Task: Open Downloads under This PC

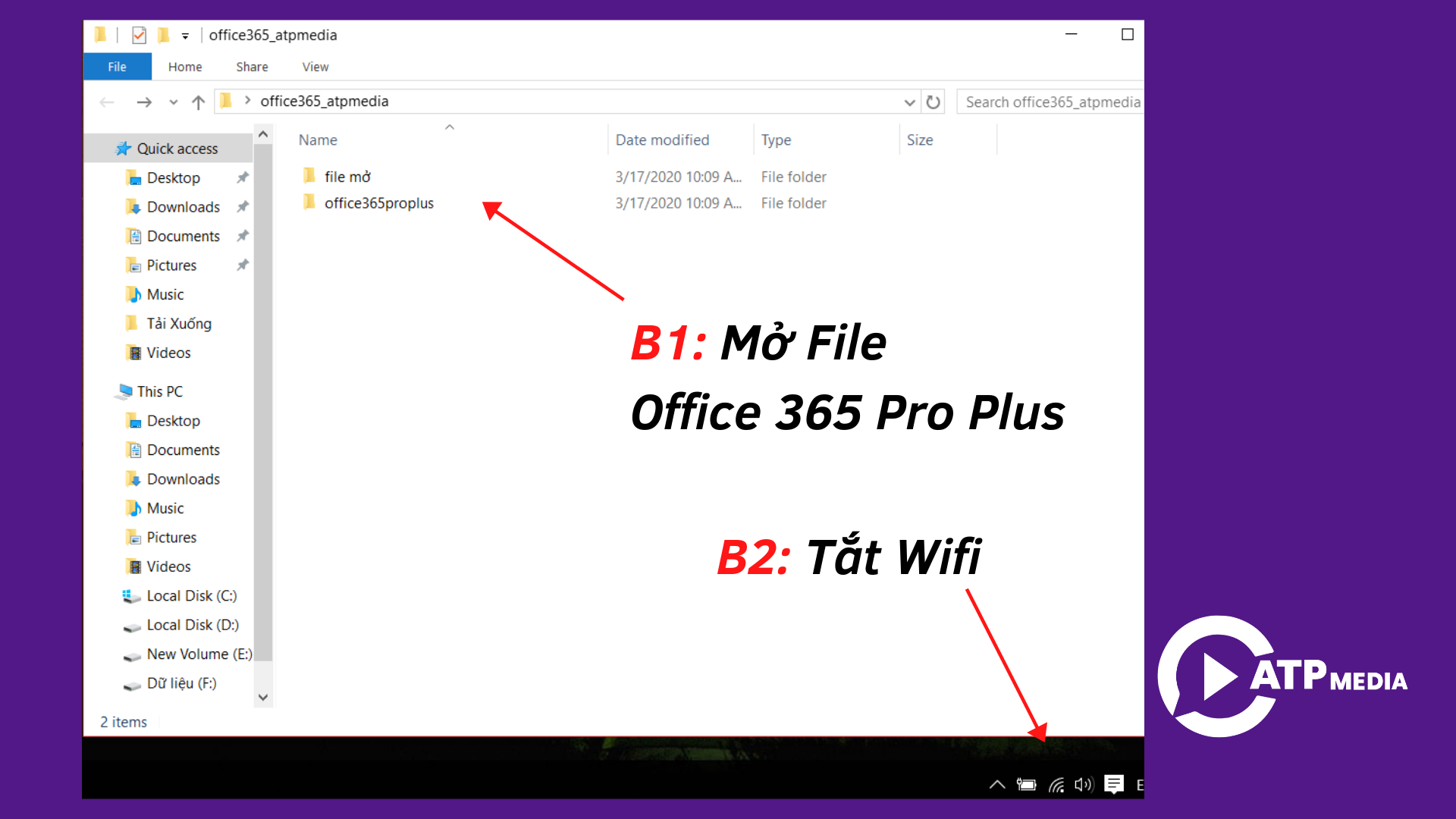Action: (x=183, y=479)
